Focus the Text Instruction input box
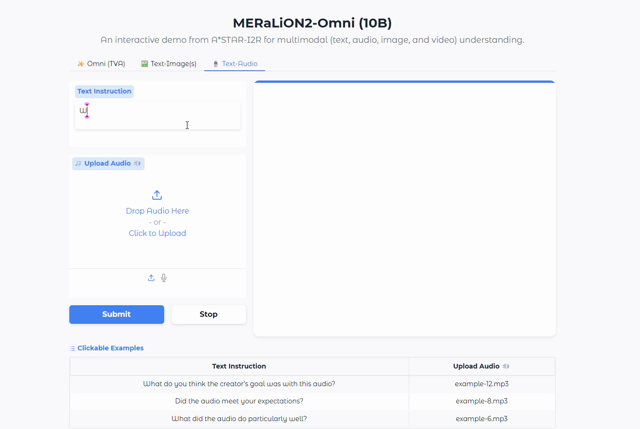 tap(158, 116)
